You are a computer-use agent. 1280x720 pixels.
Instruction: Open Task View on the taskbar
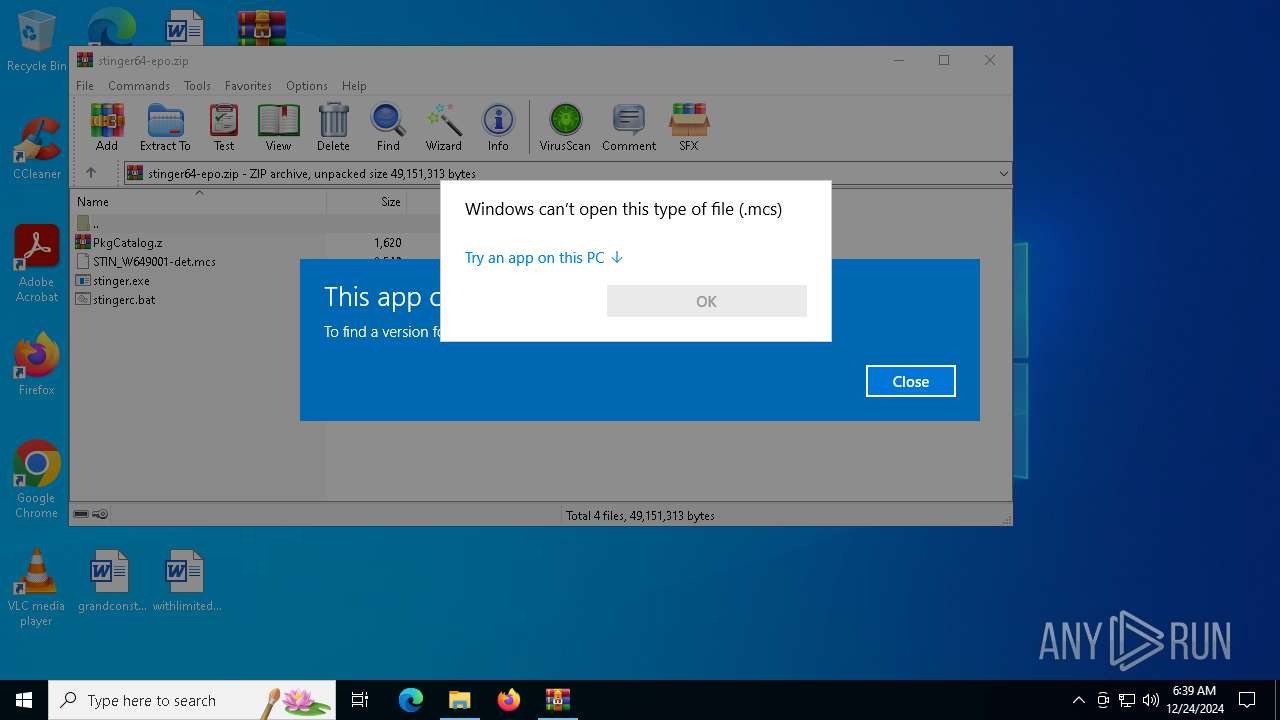tap(360, 700)
